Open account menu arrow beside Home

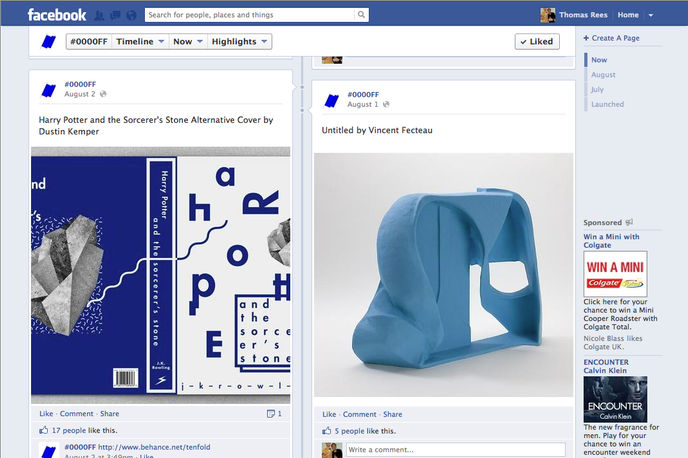(651, 16)
